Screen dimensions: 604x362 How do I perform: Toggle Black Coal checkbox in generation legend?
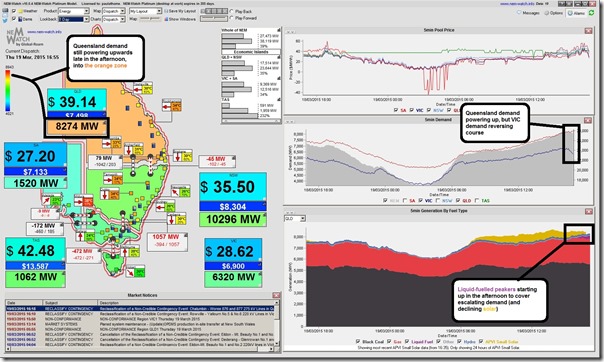click(358, 341)
